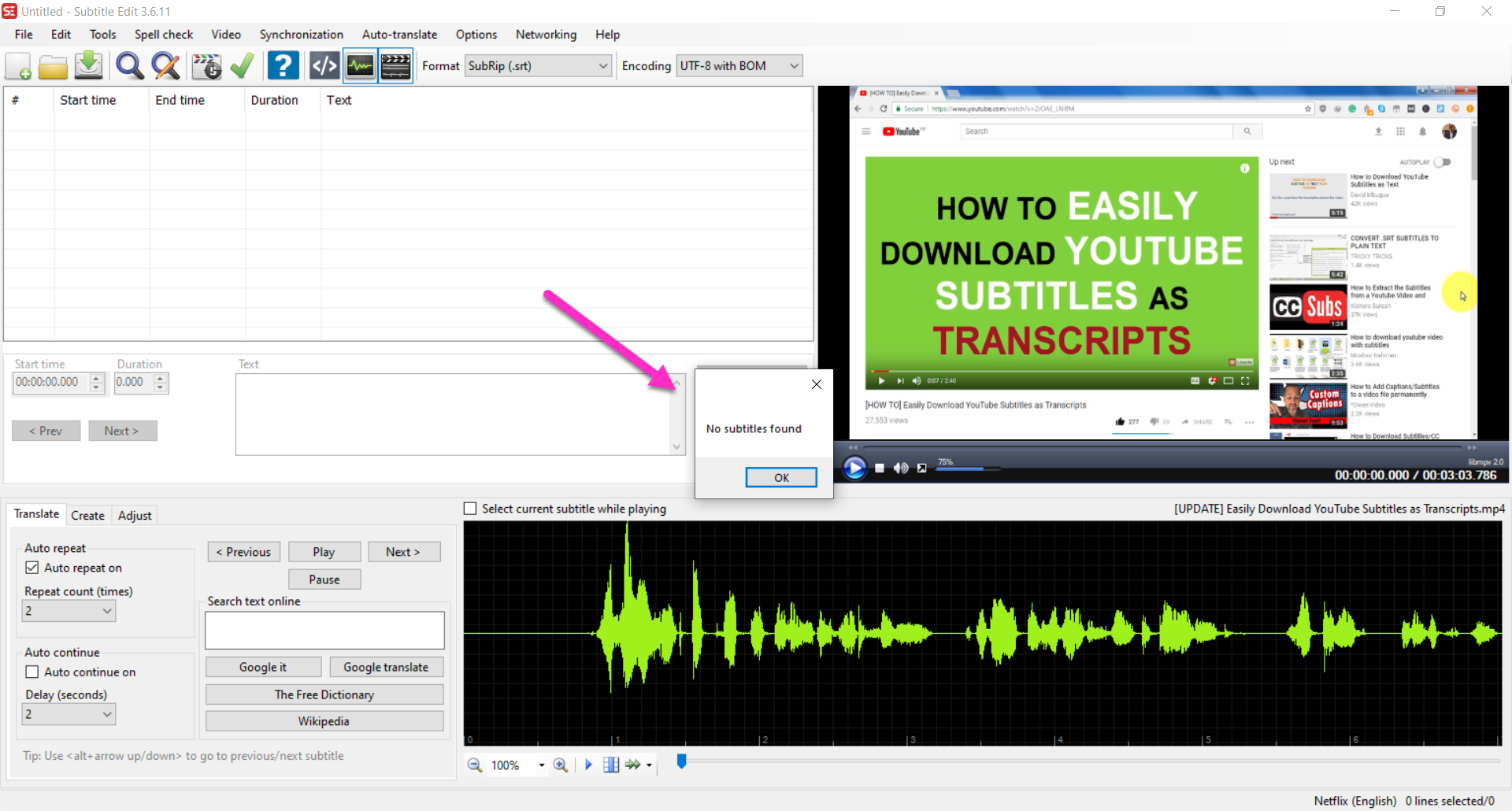Image resolution: width=1512 pixels, height=811 pixels.
Task: Click the waveform spectrogram grid icon
Action: coord(611,765)
